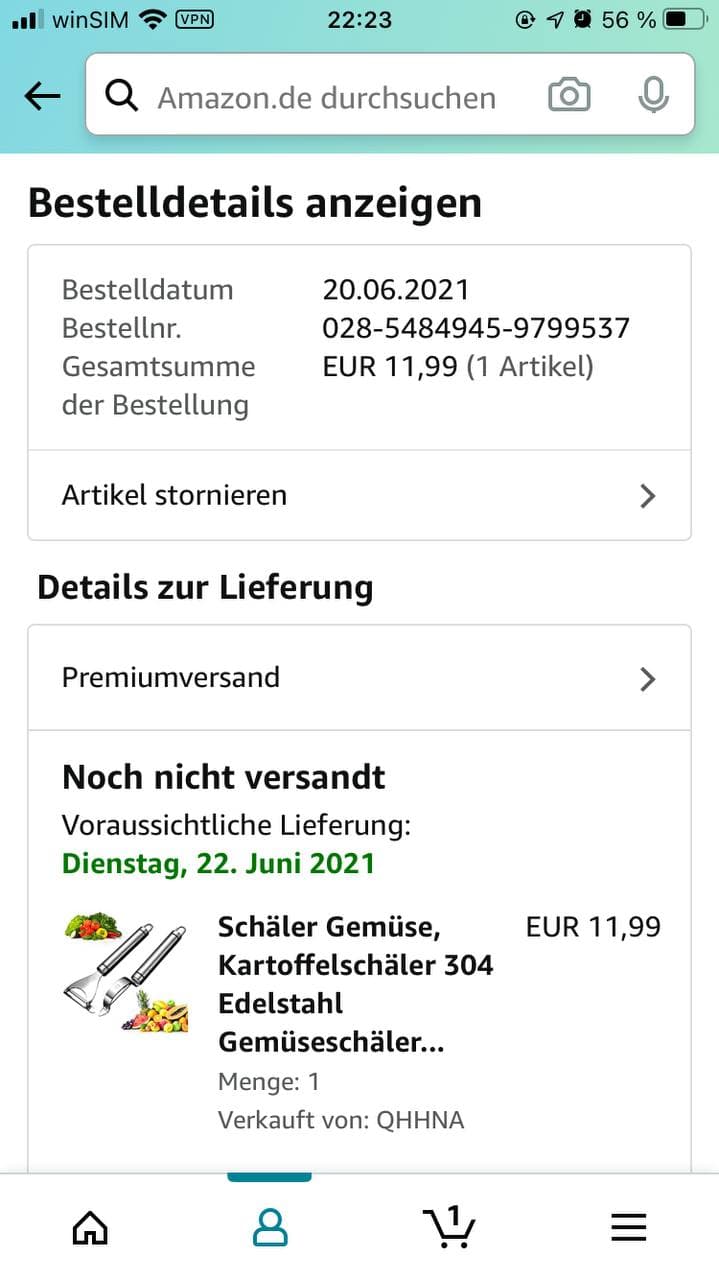The height and width of the screenshot is (1280, 719).
Task: Tap the battery status icon
Action: (x=687, y=18)
